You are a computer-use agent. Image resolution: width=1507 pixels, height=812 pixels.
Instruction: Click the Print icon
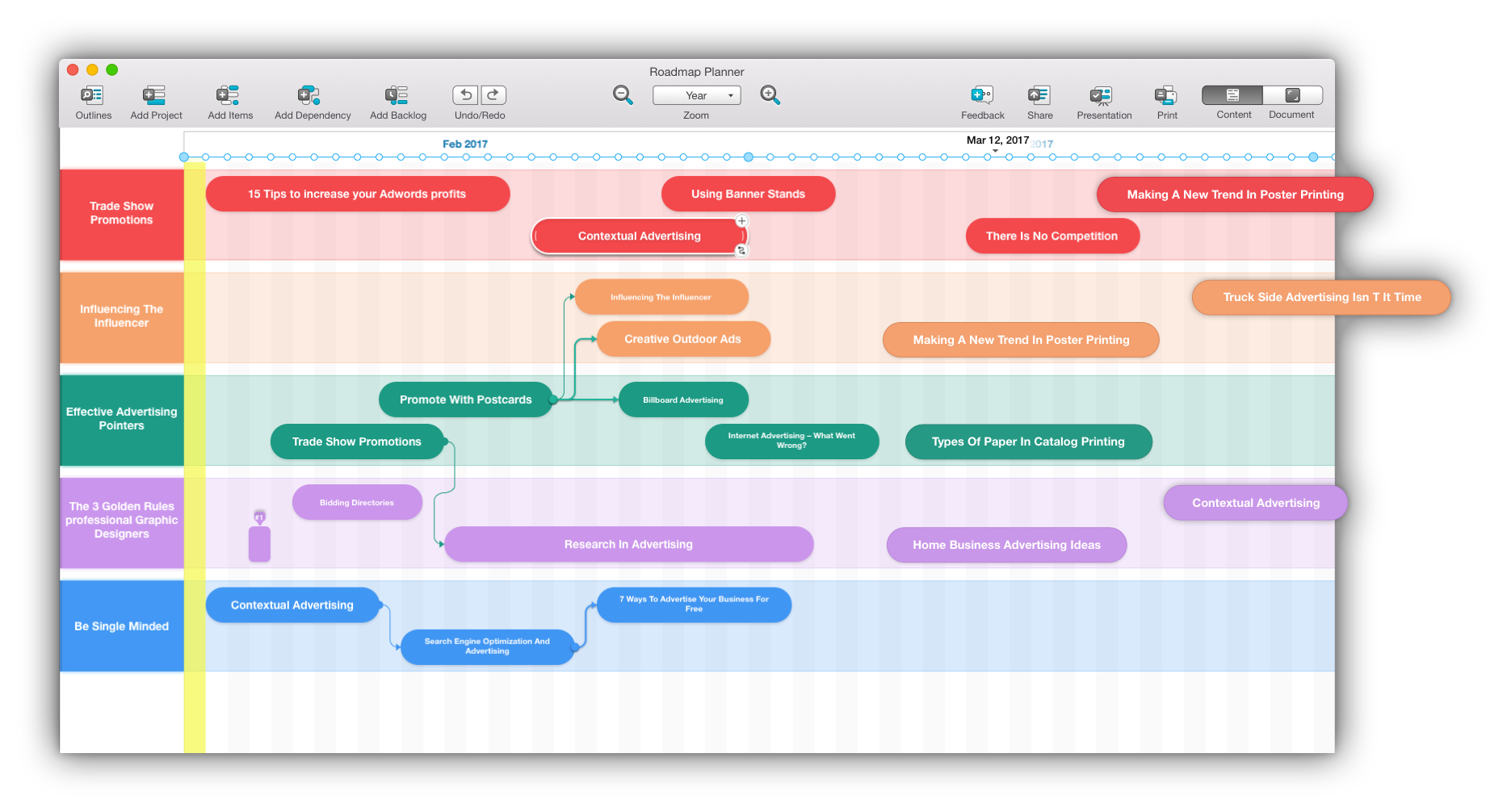point(1165,95)
